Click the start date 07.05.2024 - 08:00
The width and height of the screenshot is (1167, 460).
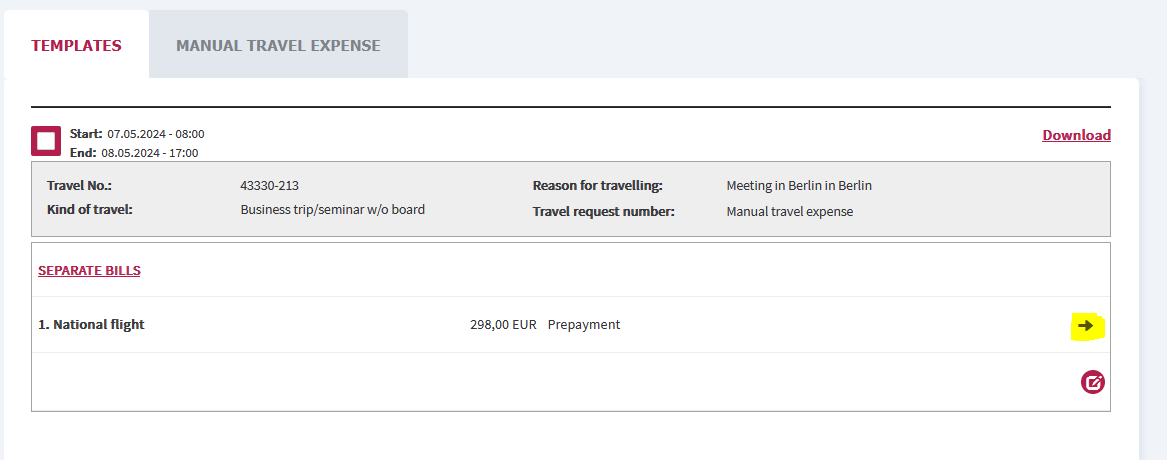[156, 134]
